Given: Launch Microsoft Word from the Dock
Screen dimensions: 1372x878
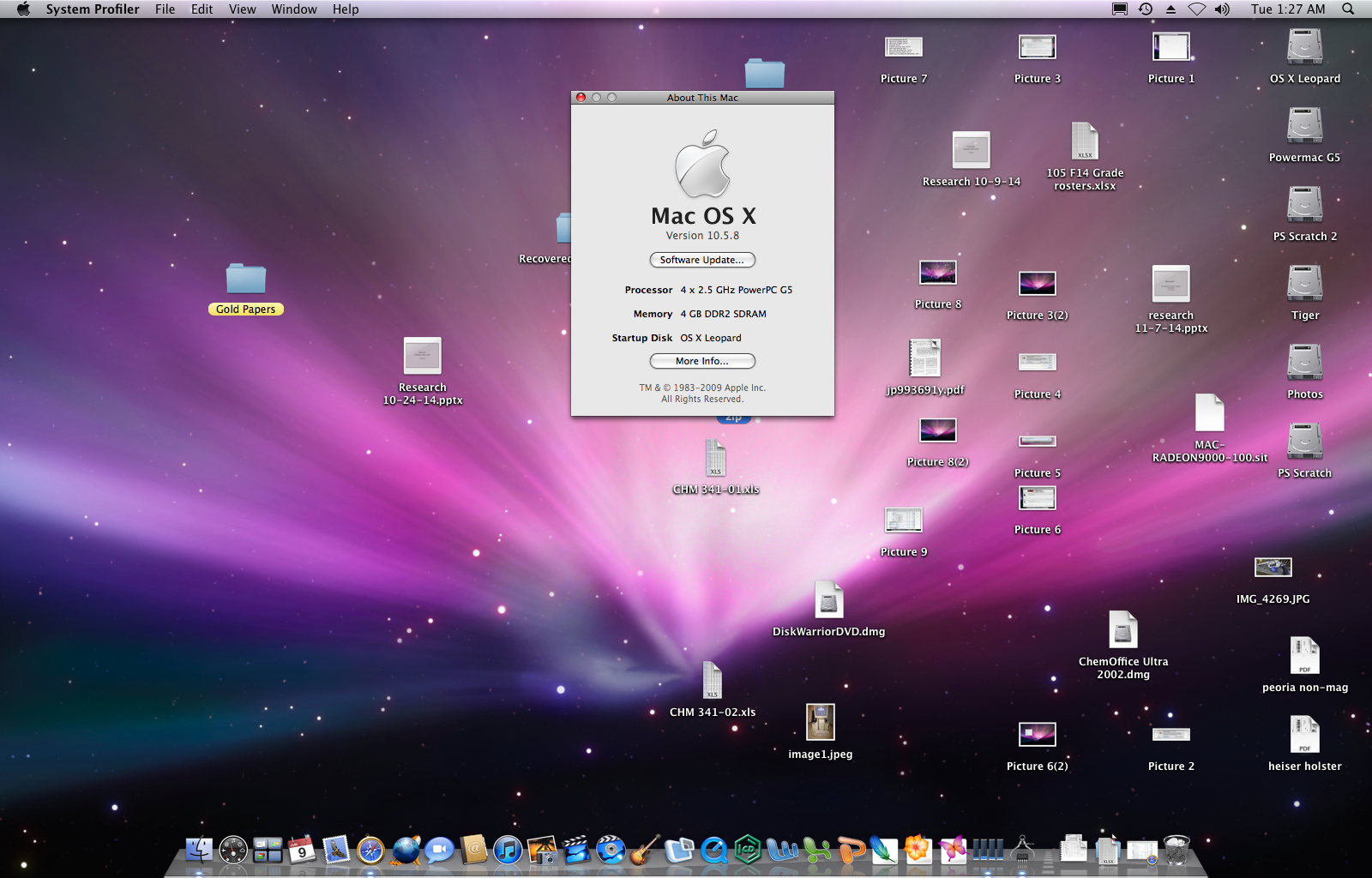Looking at the screenshot, I should pyautogui.click(x=782, y=850).
